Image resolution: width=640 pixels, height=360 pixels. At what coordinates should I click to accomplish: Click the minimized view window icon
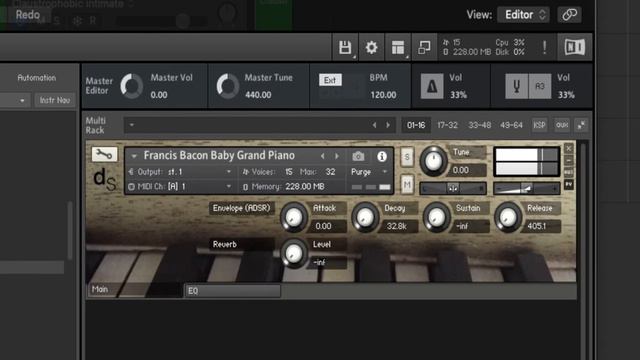click(424, 48)
